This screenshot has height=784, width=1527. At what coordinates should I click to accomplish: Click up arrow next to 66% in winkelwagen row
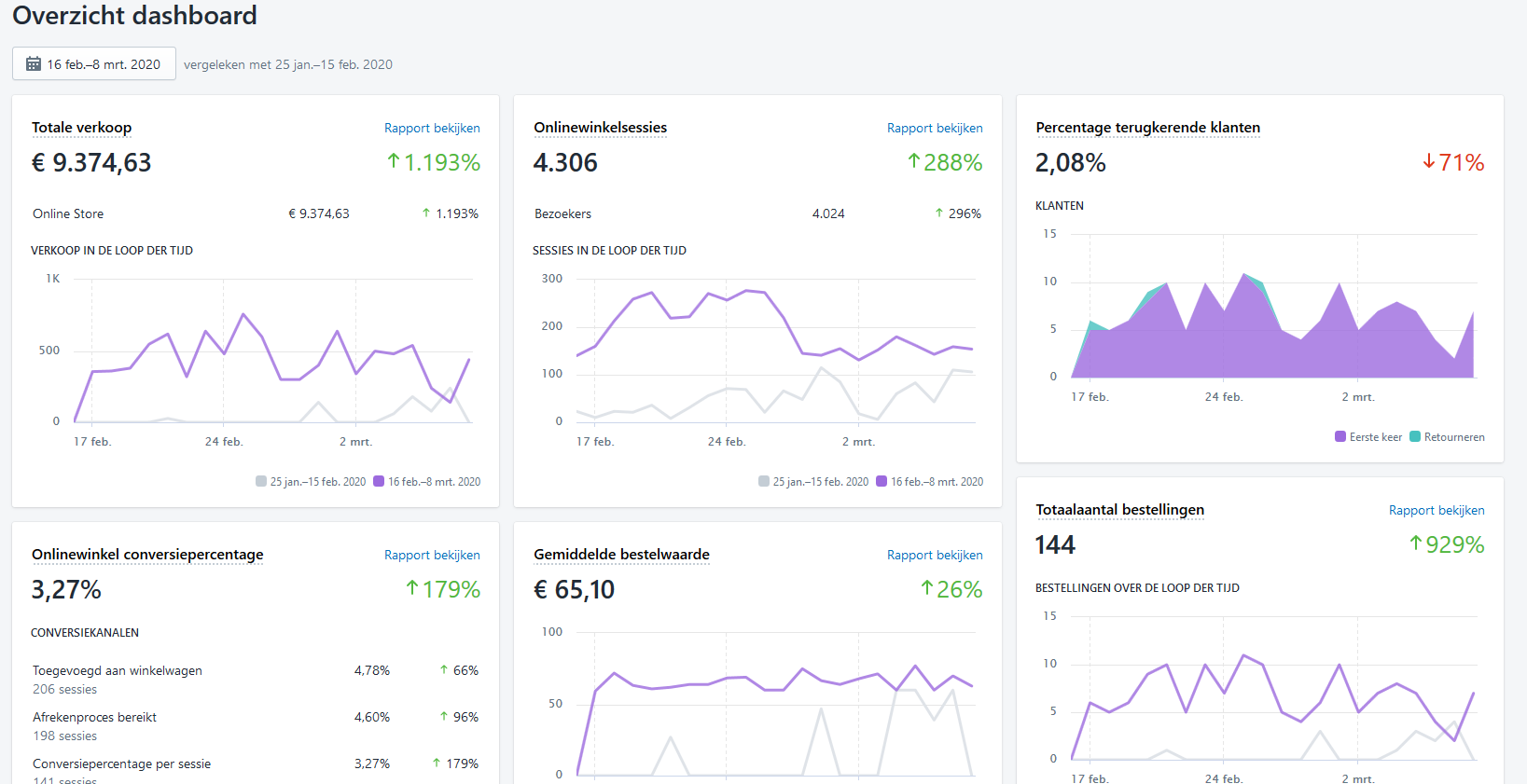(444, 670)
